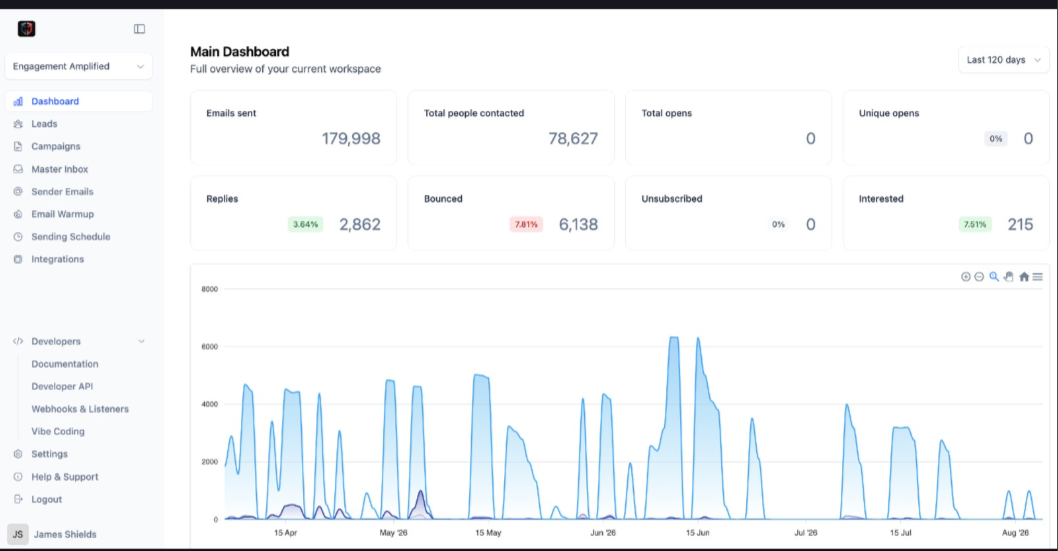
Task: Click the Emails sent value 179,998
Action: point(351,138)
